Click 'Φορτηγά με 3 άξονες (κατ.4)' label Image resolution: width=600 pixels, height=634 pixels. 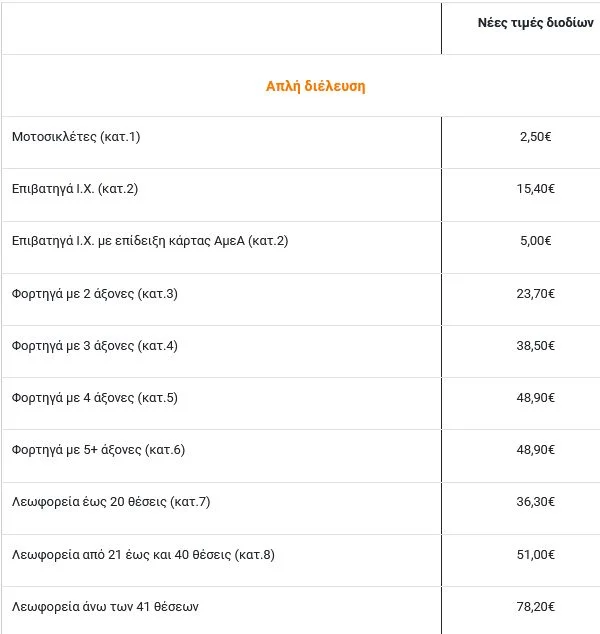click(x=94, y=346)
